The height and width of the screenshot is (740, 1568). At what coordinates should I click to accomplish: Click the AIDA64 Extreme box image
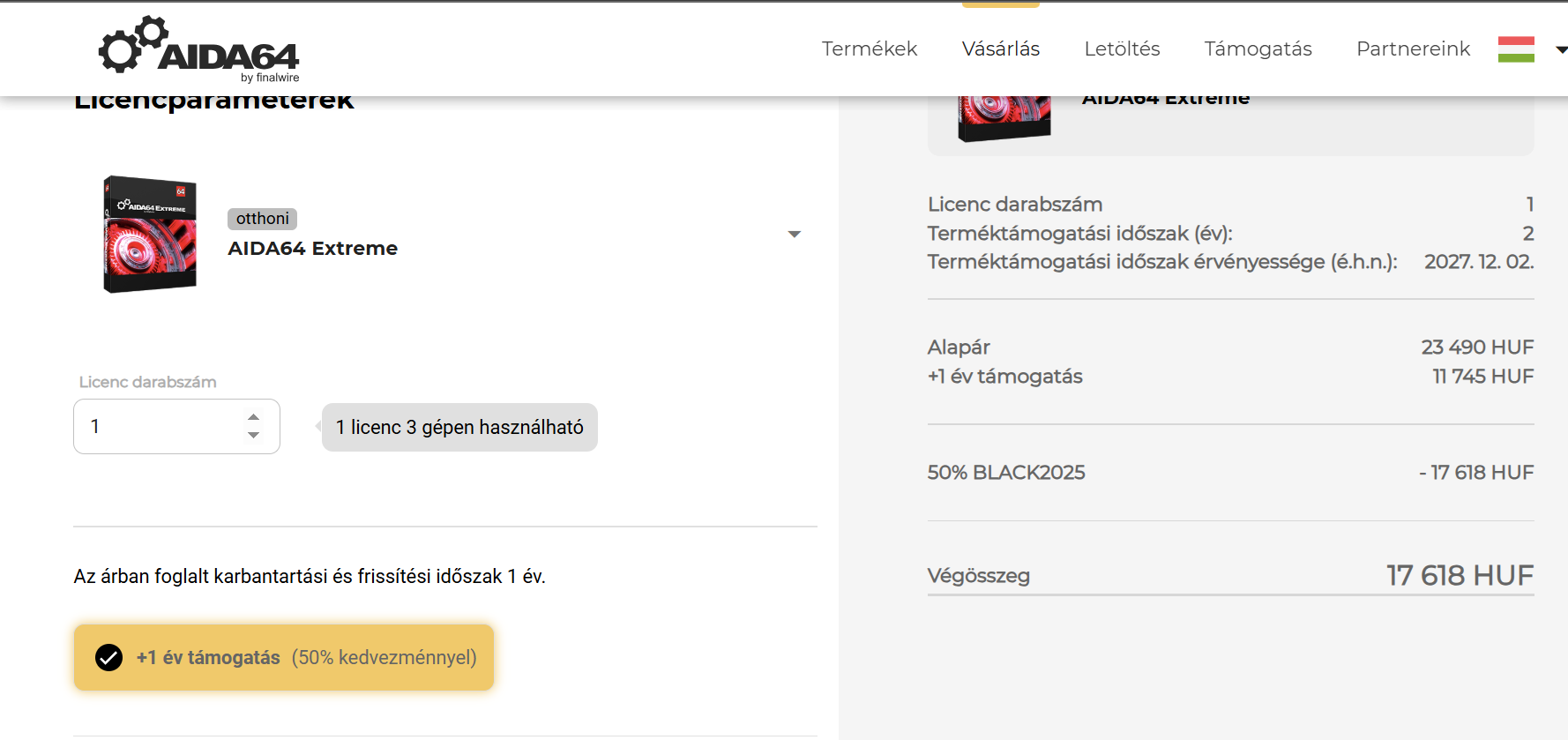[x=150, y=234]
